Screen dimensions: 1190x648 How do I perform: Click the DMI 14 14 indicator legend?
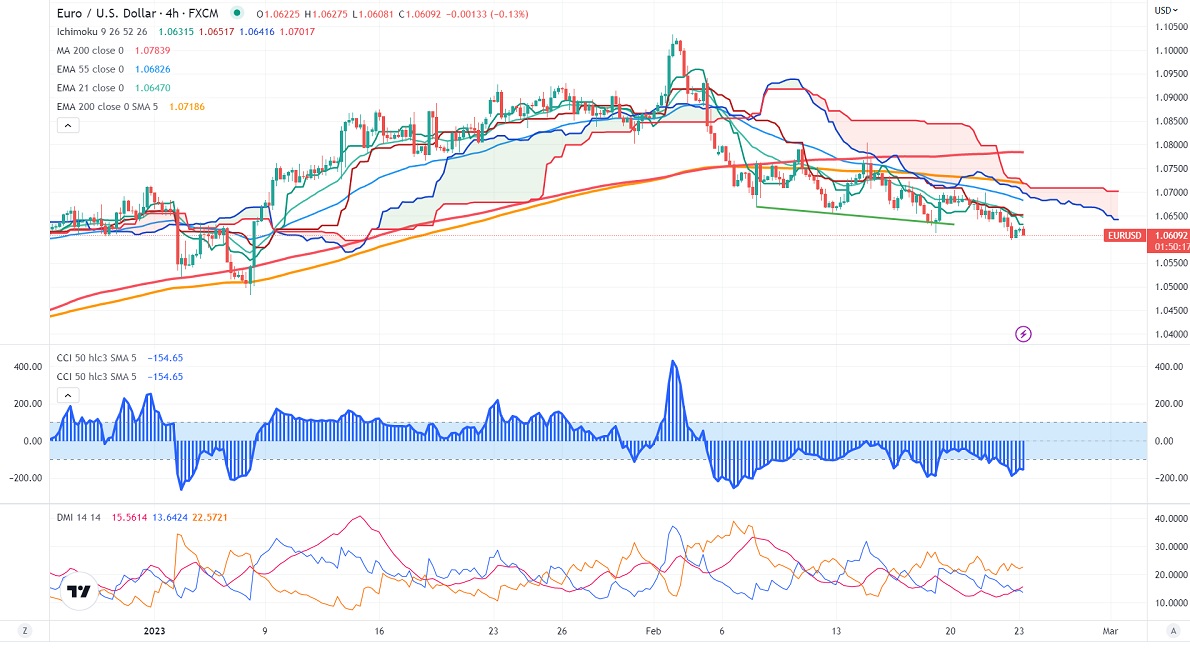(x=75, y=516)
